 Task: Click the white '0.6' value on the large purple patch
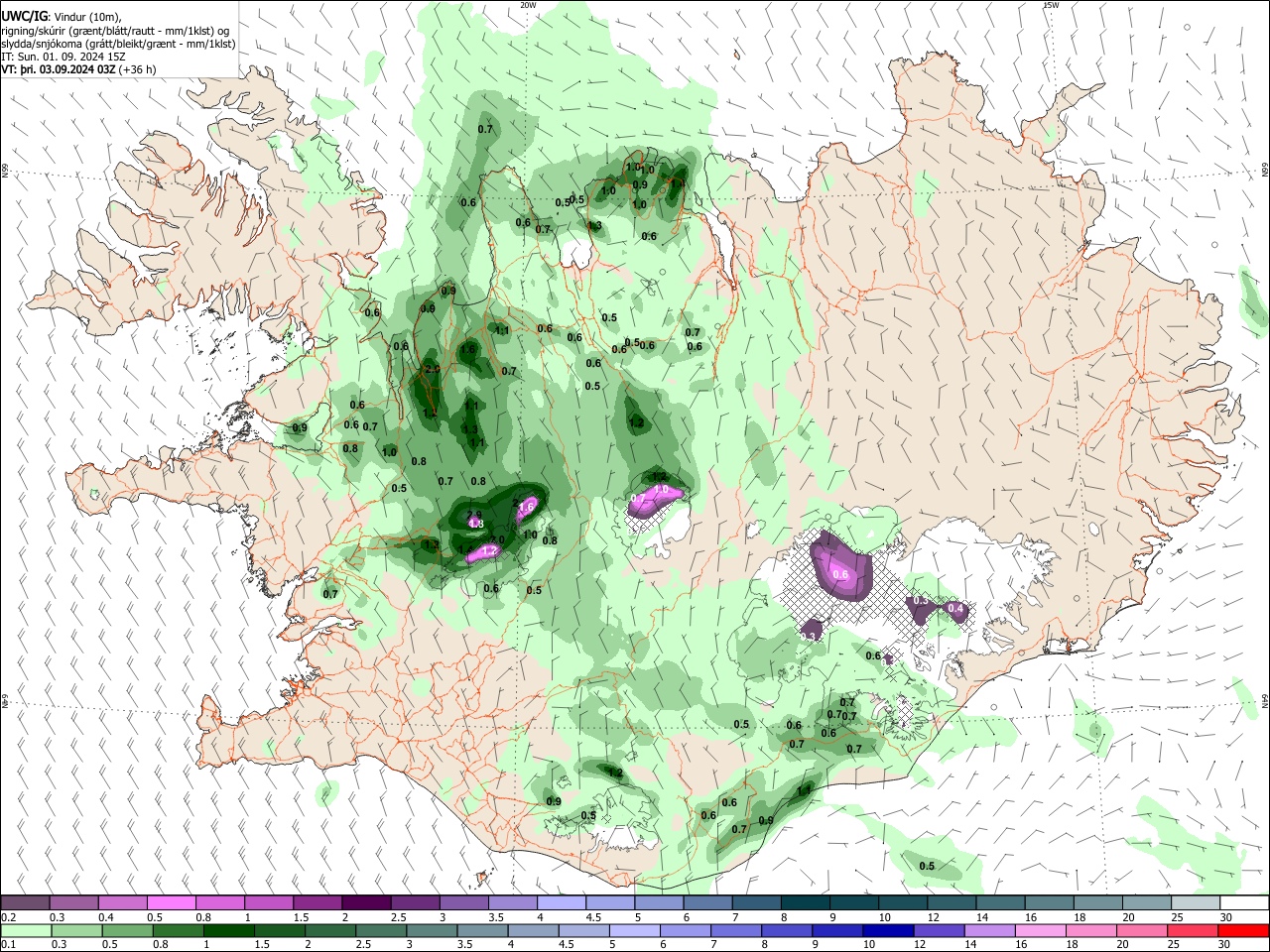(841, 574)
